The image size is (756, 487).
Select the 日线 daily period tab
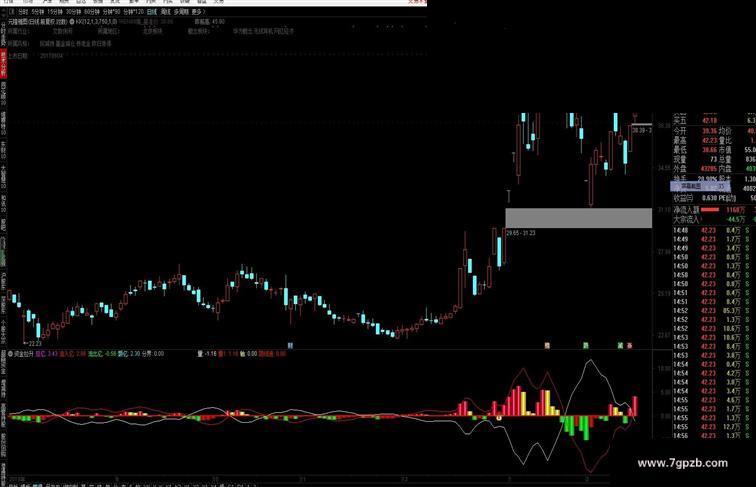pos(151,12)
